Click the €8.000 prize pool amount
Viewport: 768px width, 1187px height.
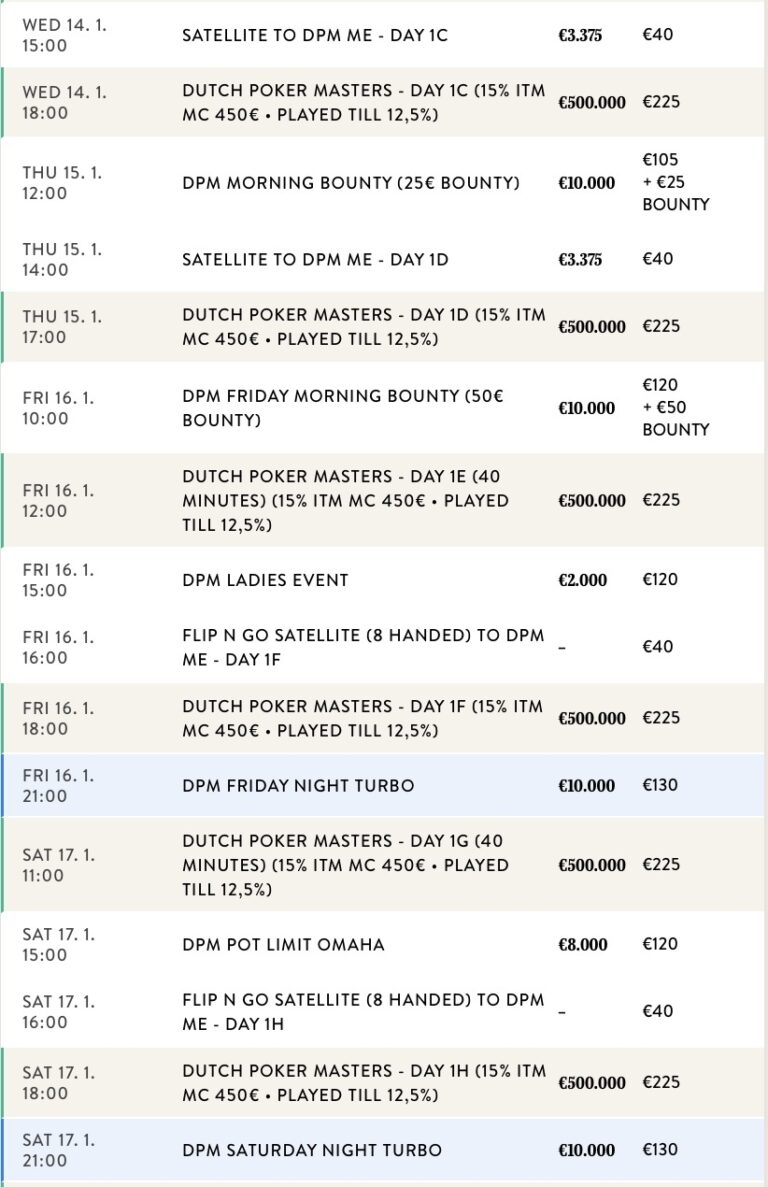pos(582,944)
